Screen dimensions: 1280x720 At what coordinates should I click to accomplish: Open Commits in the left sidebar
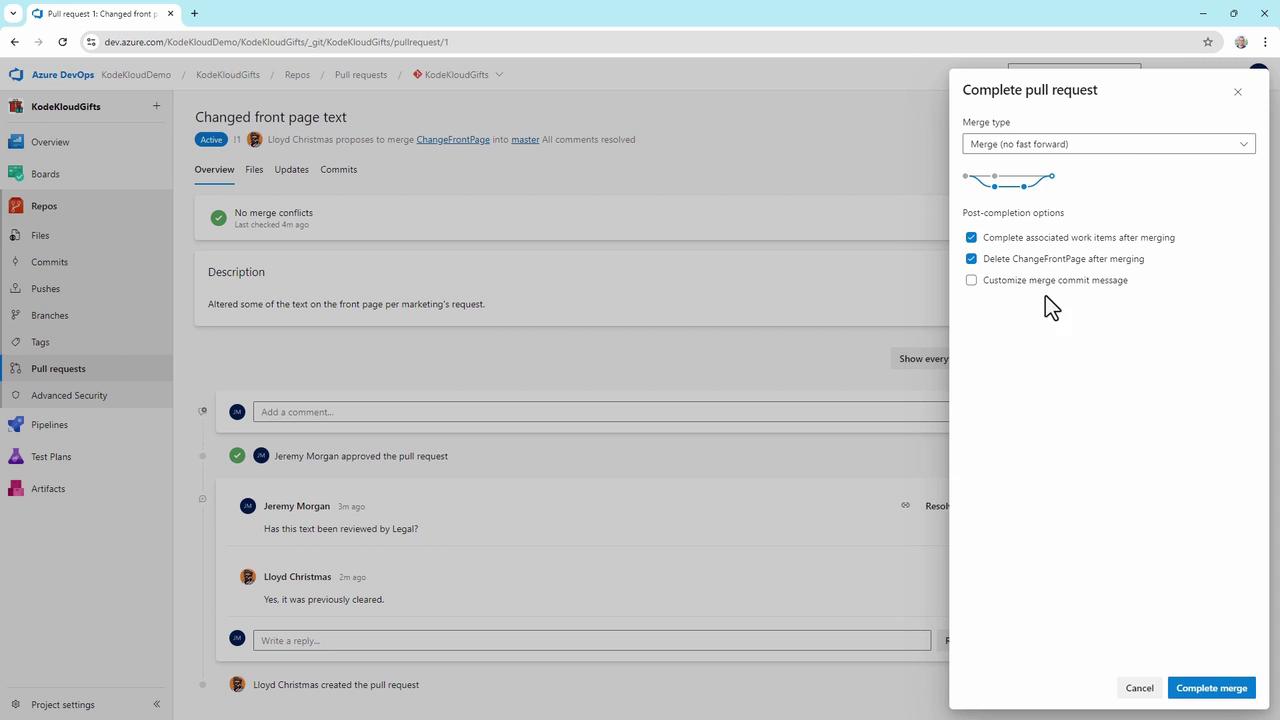pyautogui.click(x=49, y=262)
